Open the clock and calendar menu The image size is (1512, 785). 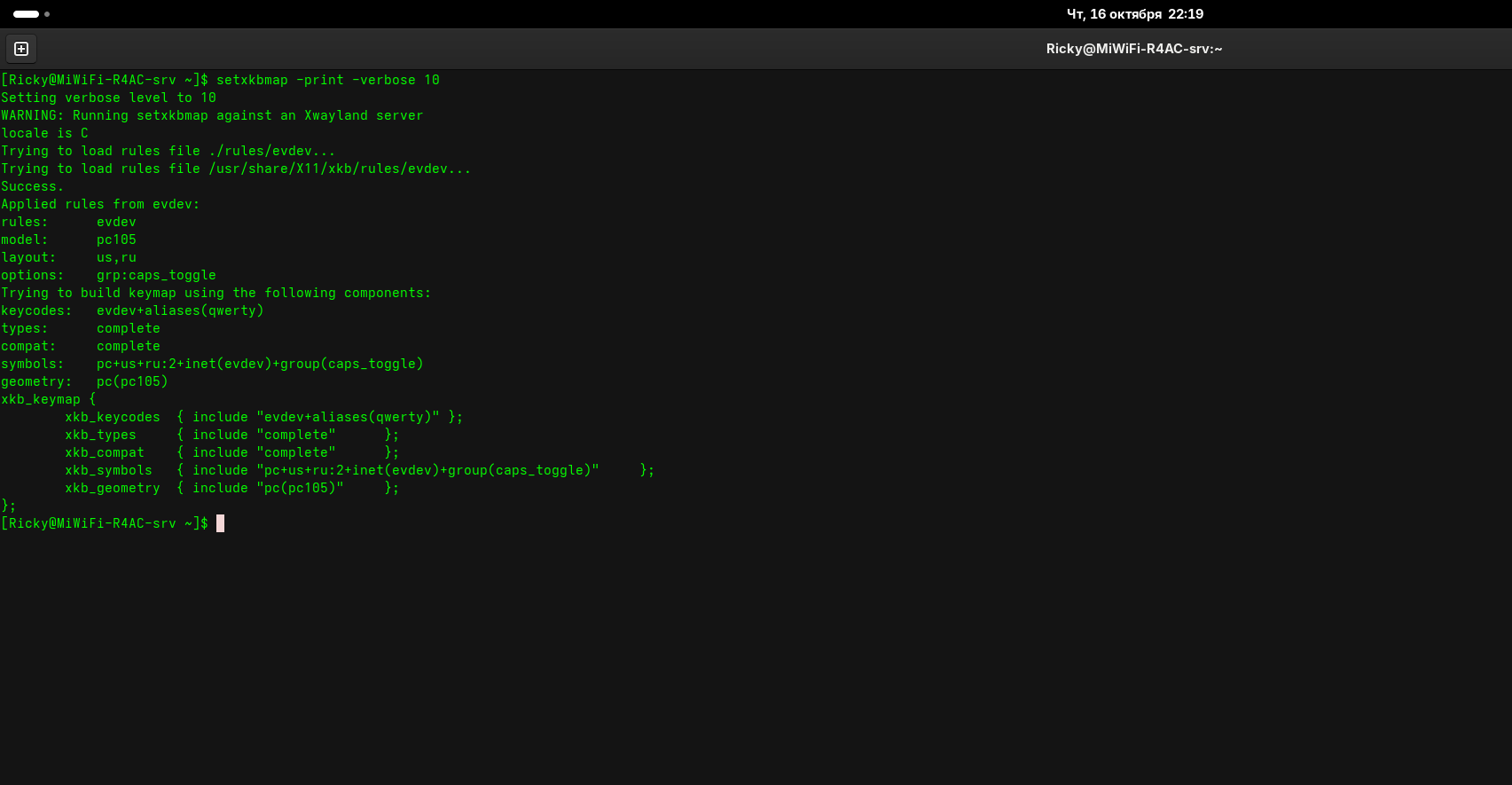(1134, 14)
